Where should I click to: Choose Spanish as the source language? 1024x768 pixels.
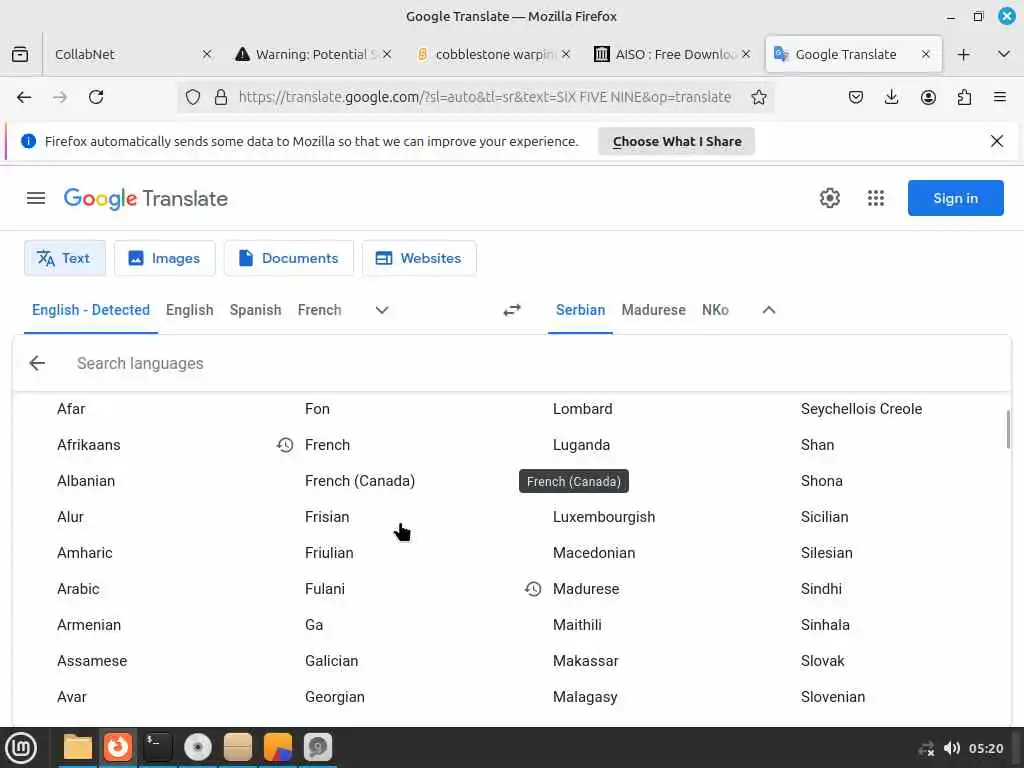coord(255,310)
